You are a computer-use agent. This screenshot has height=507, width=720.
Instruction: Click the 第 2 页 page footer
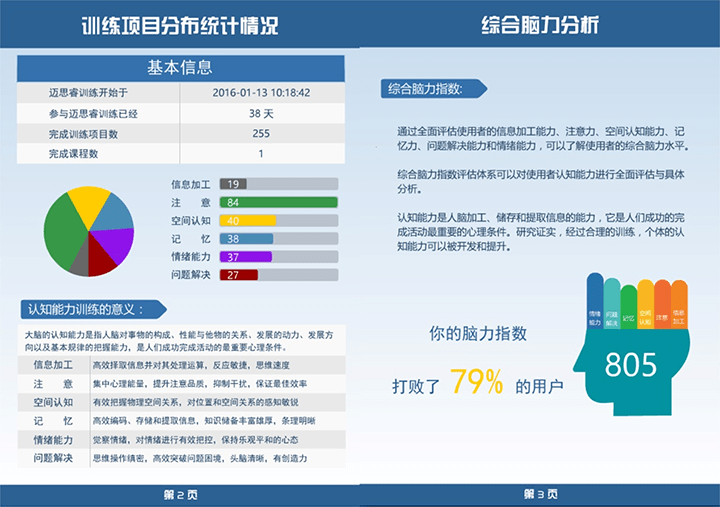pyautogui.click(x=180, y=495)
